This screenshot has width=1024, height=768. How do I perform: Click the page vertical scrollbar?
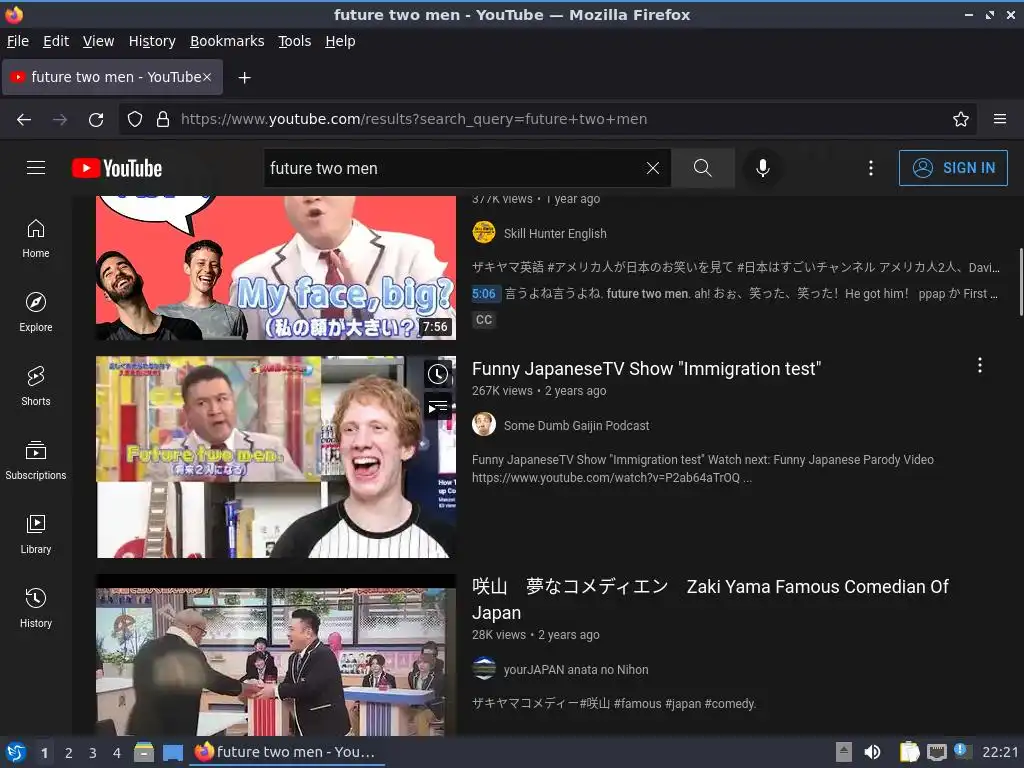(1020, 282)
